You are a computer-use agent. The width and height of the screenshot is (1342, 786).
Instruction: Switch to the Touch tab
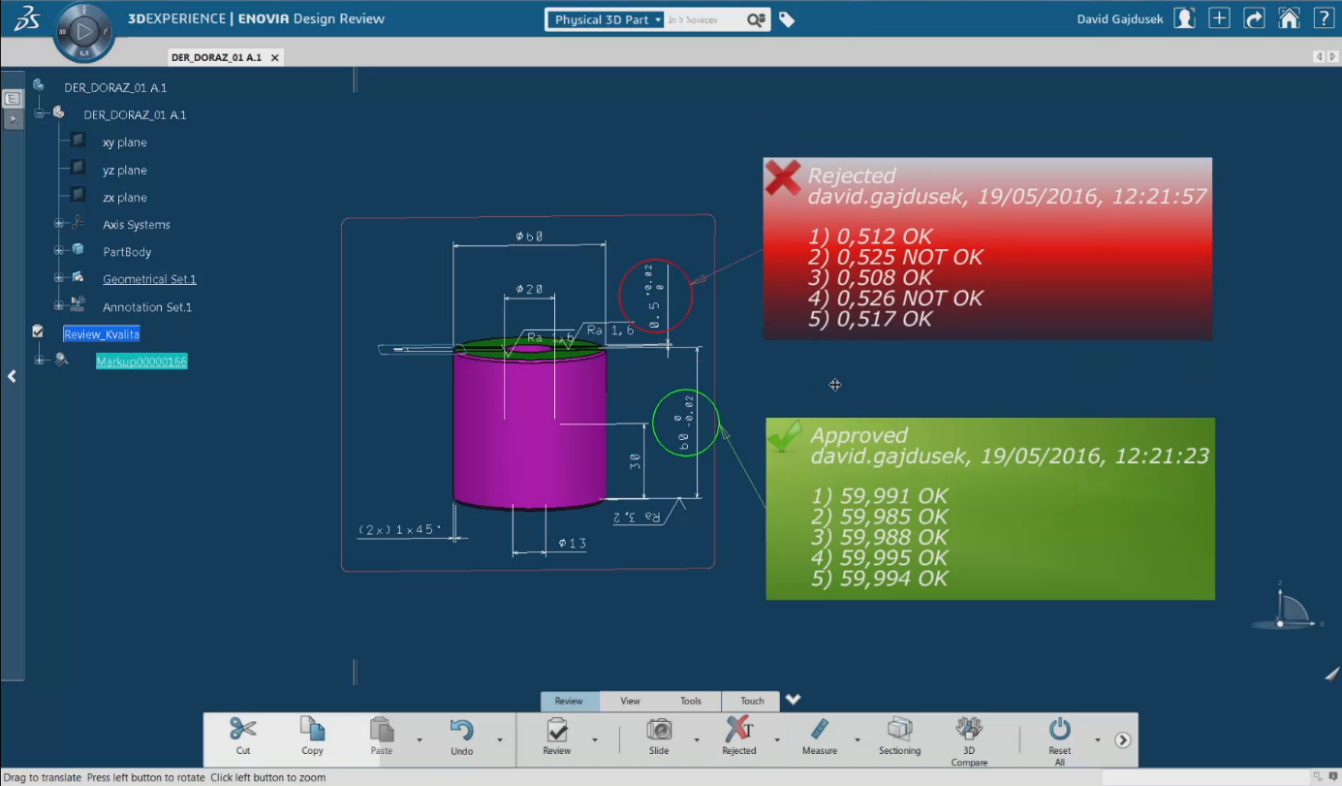coord(752,701)
